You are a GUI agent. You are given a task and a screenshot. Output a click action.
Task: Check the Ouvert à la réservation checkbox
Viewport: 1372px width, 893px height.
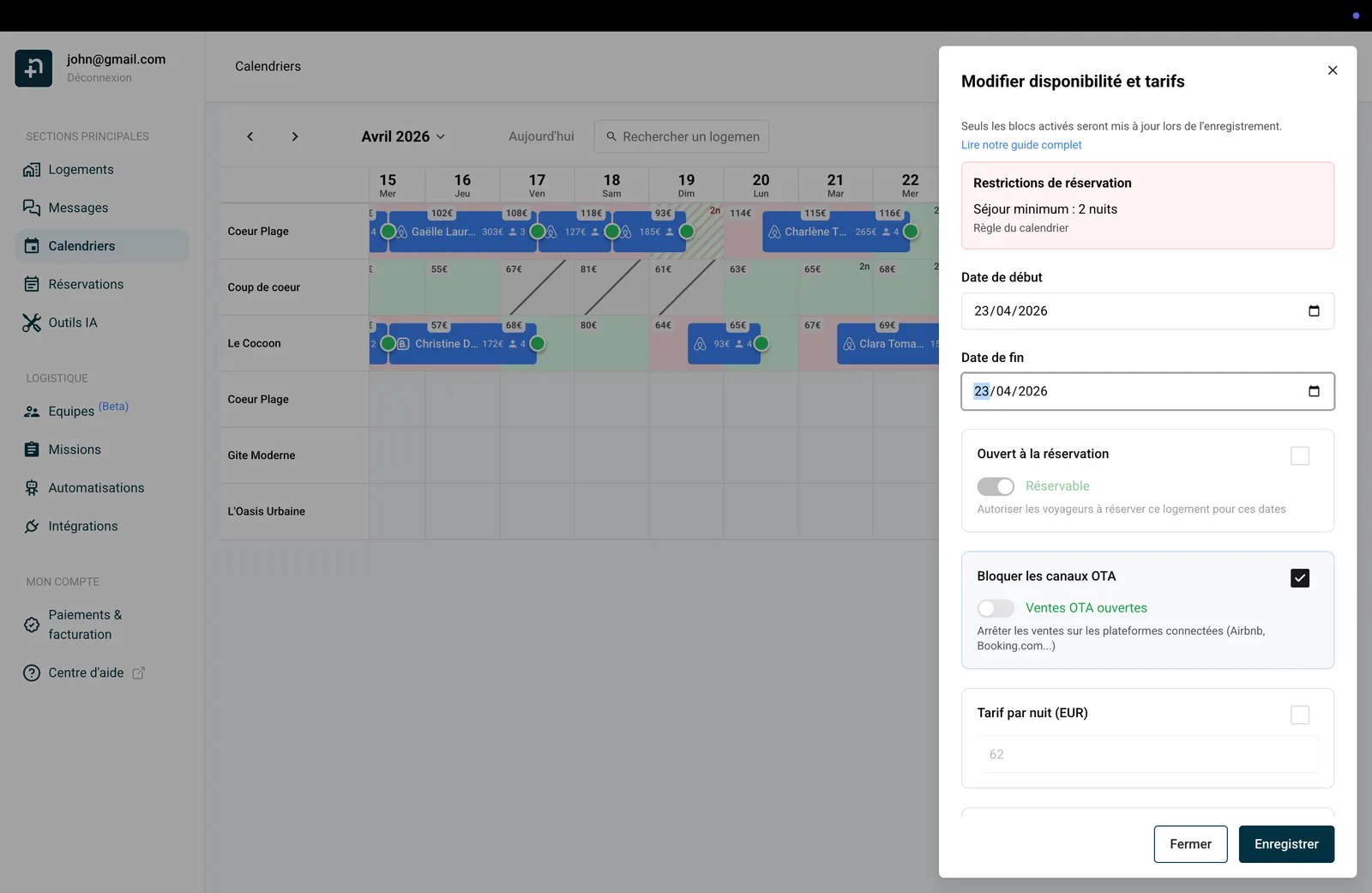(x=1300, y=456)
